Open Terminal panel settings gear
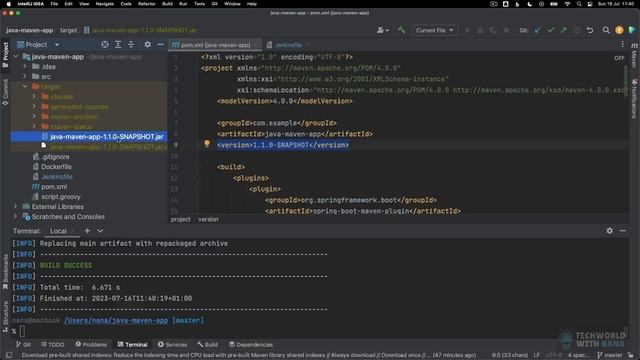This screenshot has width=640, height=360. 609,231
